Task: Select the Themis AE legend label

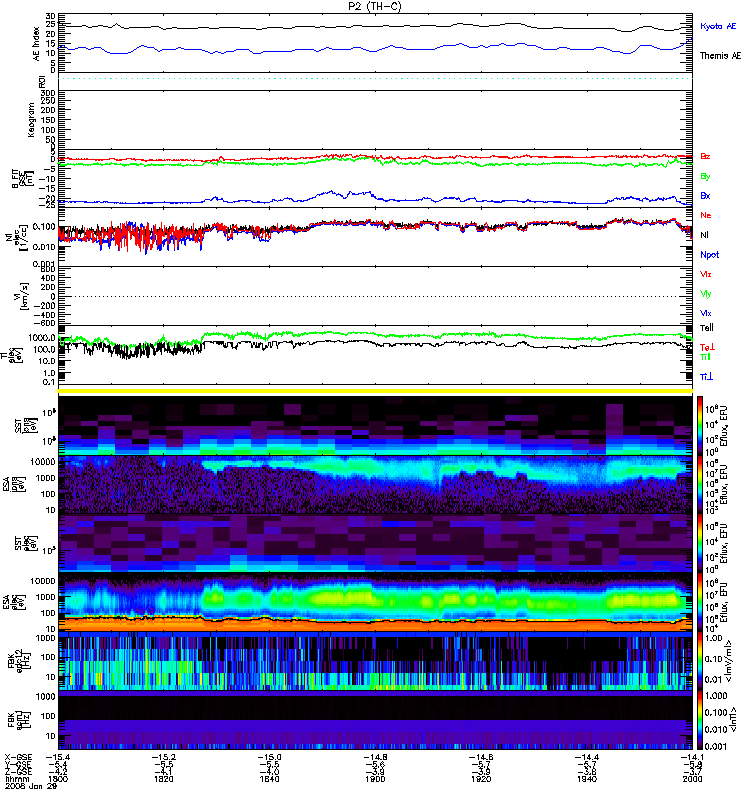Action: coord(720,56)
